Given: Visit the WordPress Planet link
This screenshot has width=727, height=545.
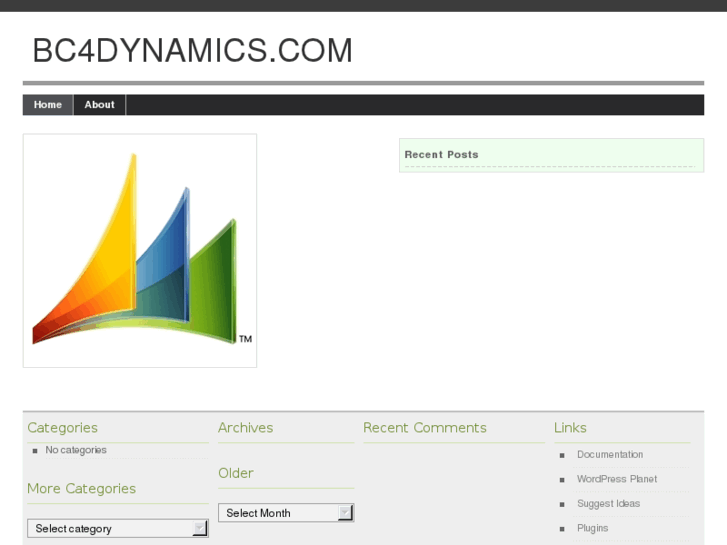Looking at the screenshot, I should [x=617, y=479].
